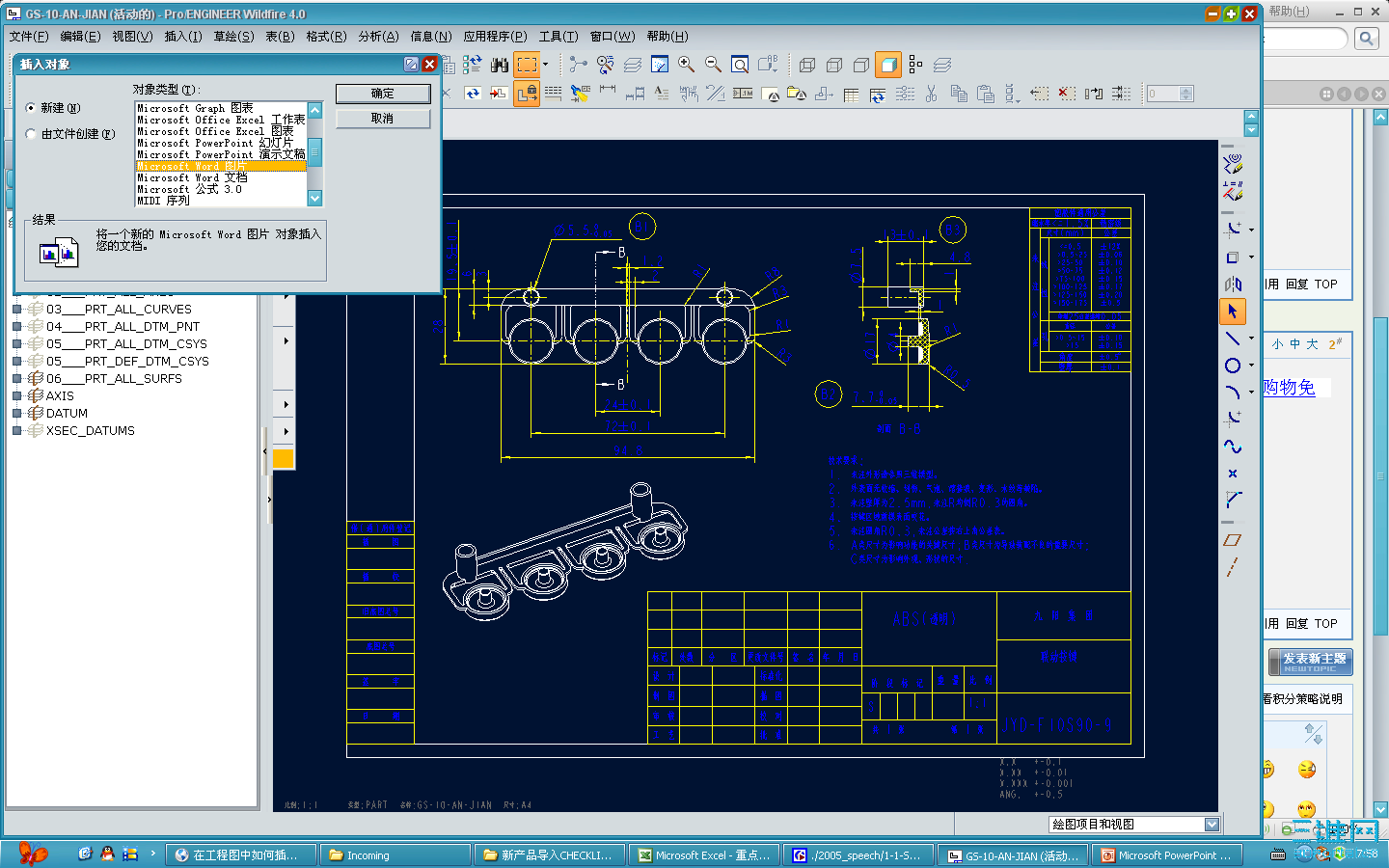This screenshot has width=1389, height=868.
Task: Select Create from file radio button
Action: (30, 134)
